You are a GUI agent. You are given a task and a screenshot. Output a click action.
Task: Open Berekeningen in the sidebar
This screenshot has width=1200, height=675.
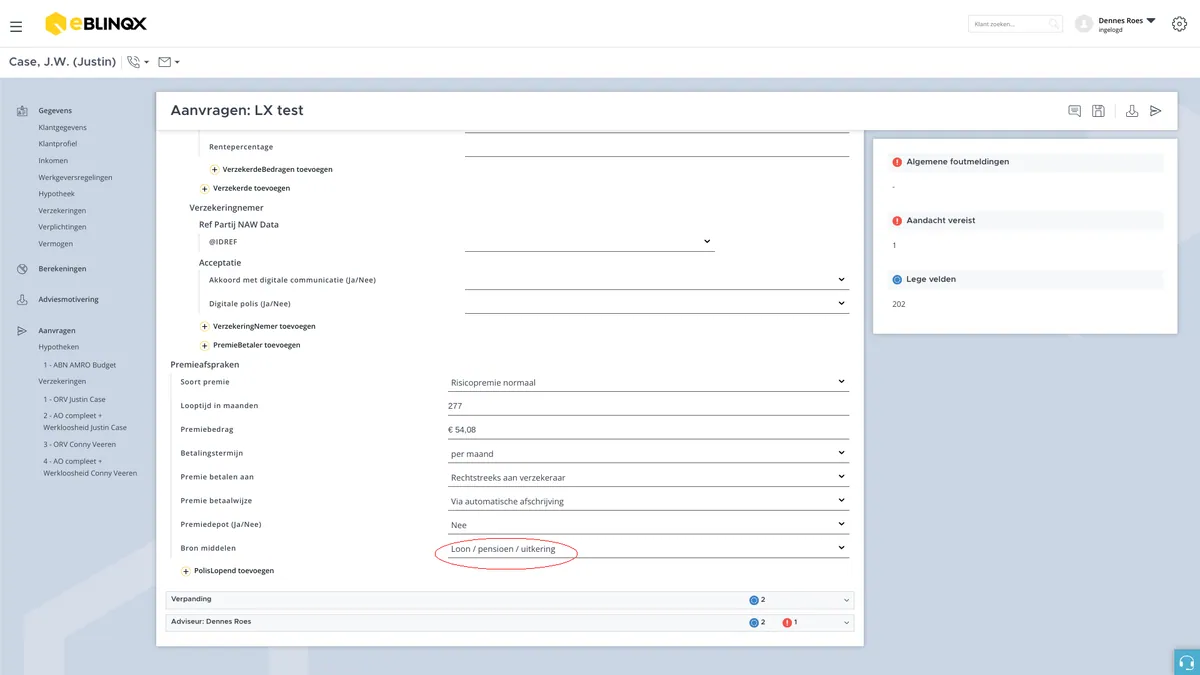pos(62,269)
